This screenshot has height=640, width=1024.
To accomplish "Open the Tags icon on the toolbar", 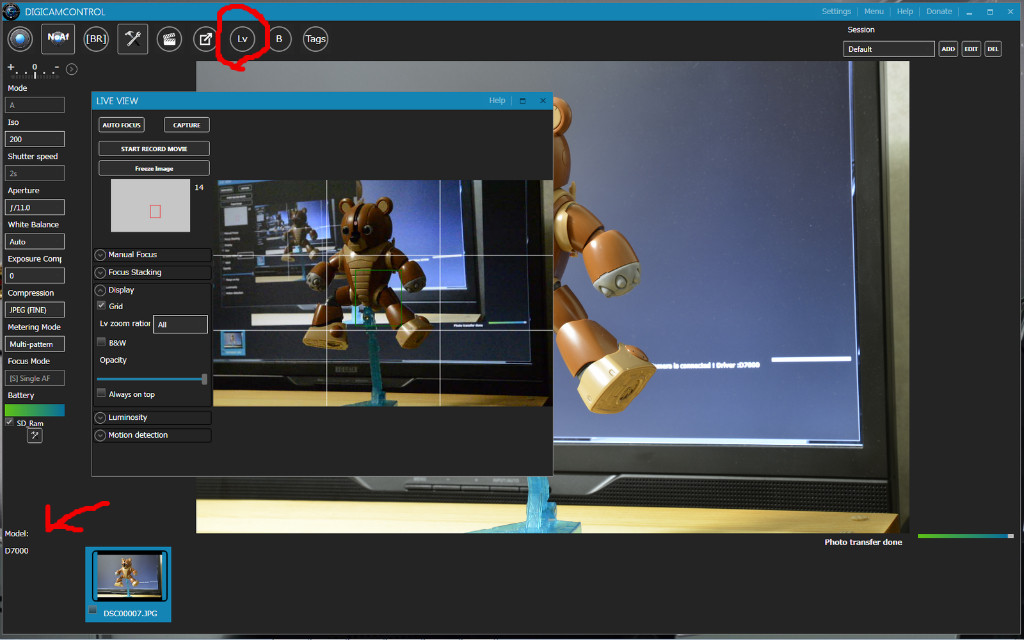I will [x=317, y=39].
